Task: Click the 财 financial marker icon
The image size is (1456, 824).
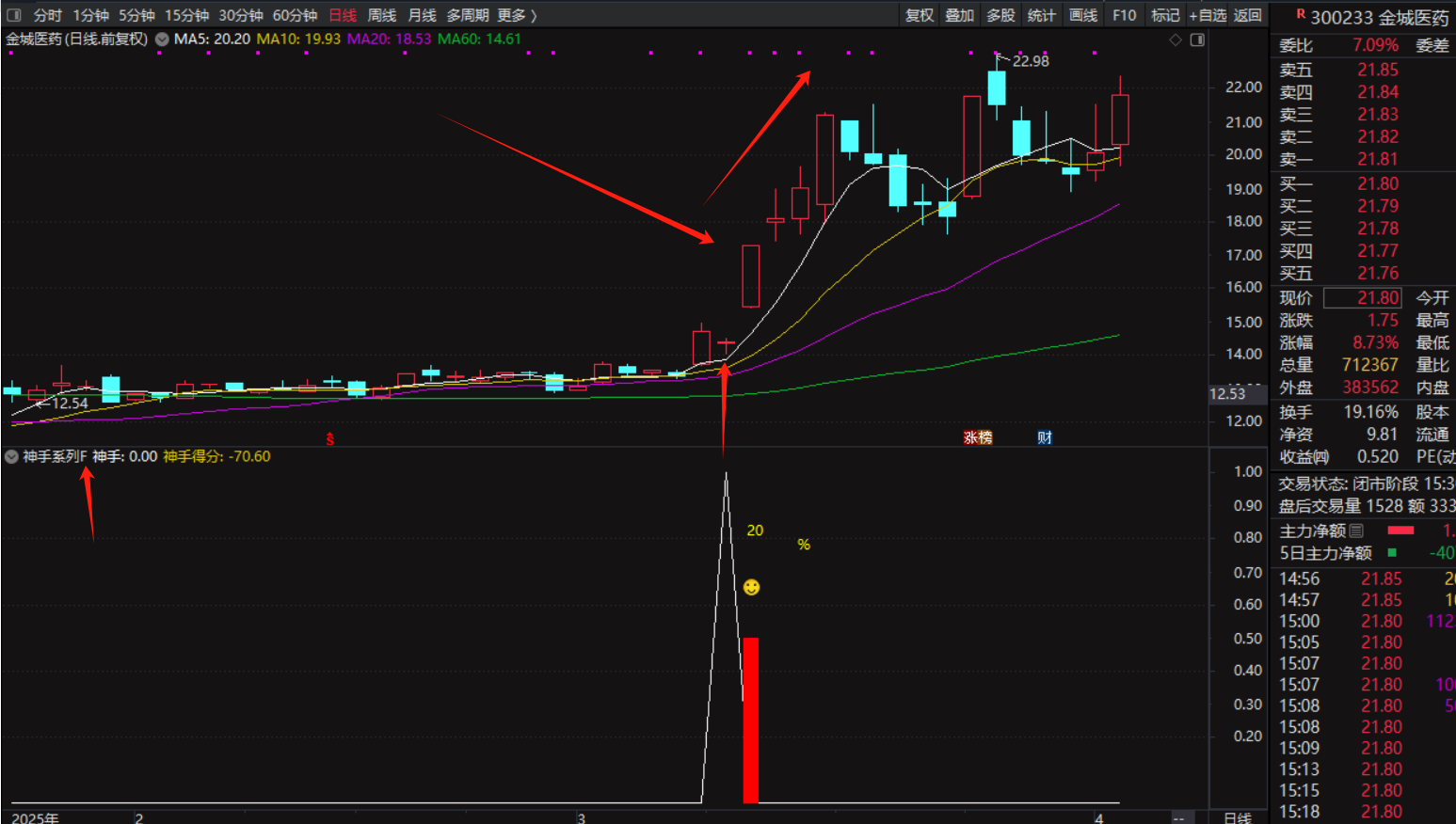Action: [x=1045, y=437]
